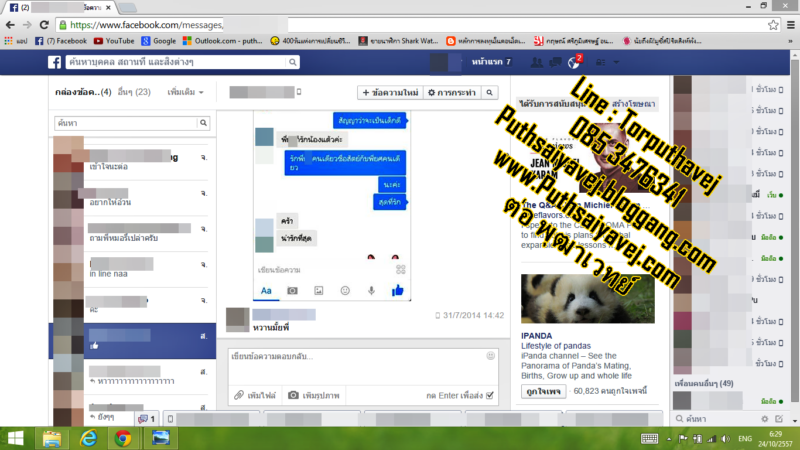Viewport: 800px width, 450px height.
Task: Open the emoji smiley picker in chat popup
Action: pyautogui.click(x=345, y=291)
